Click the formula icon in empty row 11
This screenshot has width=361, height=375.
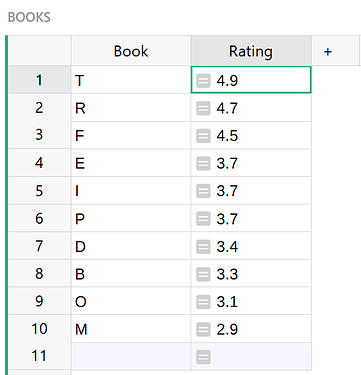(203, 357)
